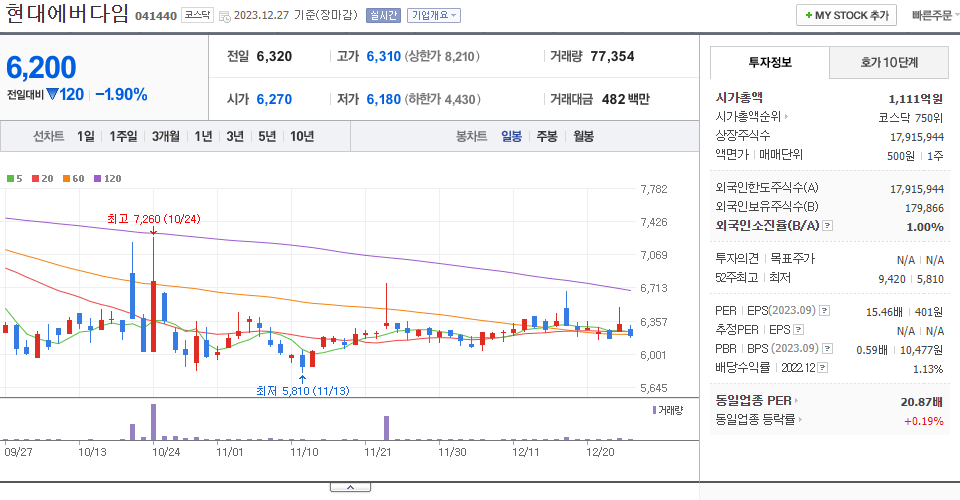Select the 일봉 candle chart

(511, 136)
